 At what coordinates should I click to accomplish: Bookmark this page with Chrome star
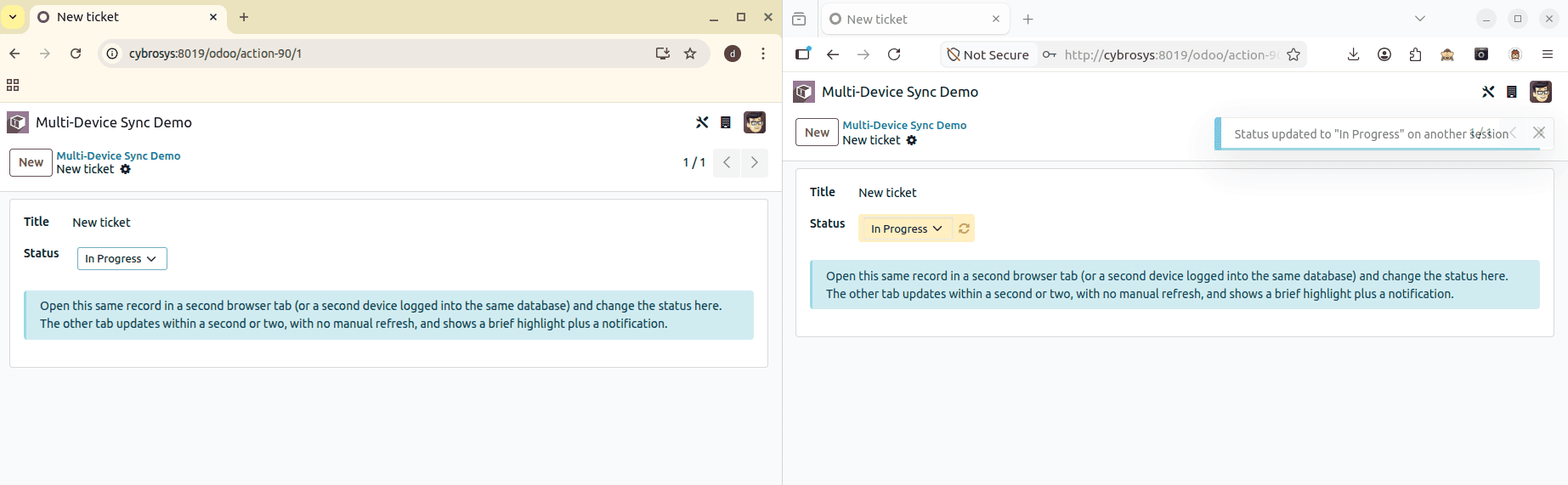pos(690,54)
